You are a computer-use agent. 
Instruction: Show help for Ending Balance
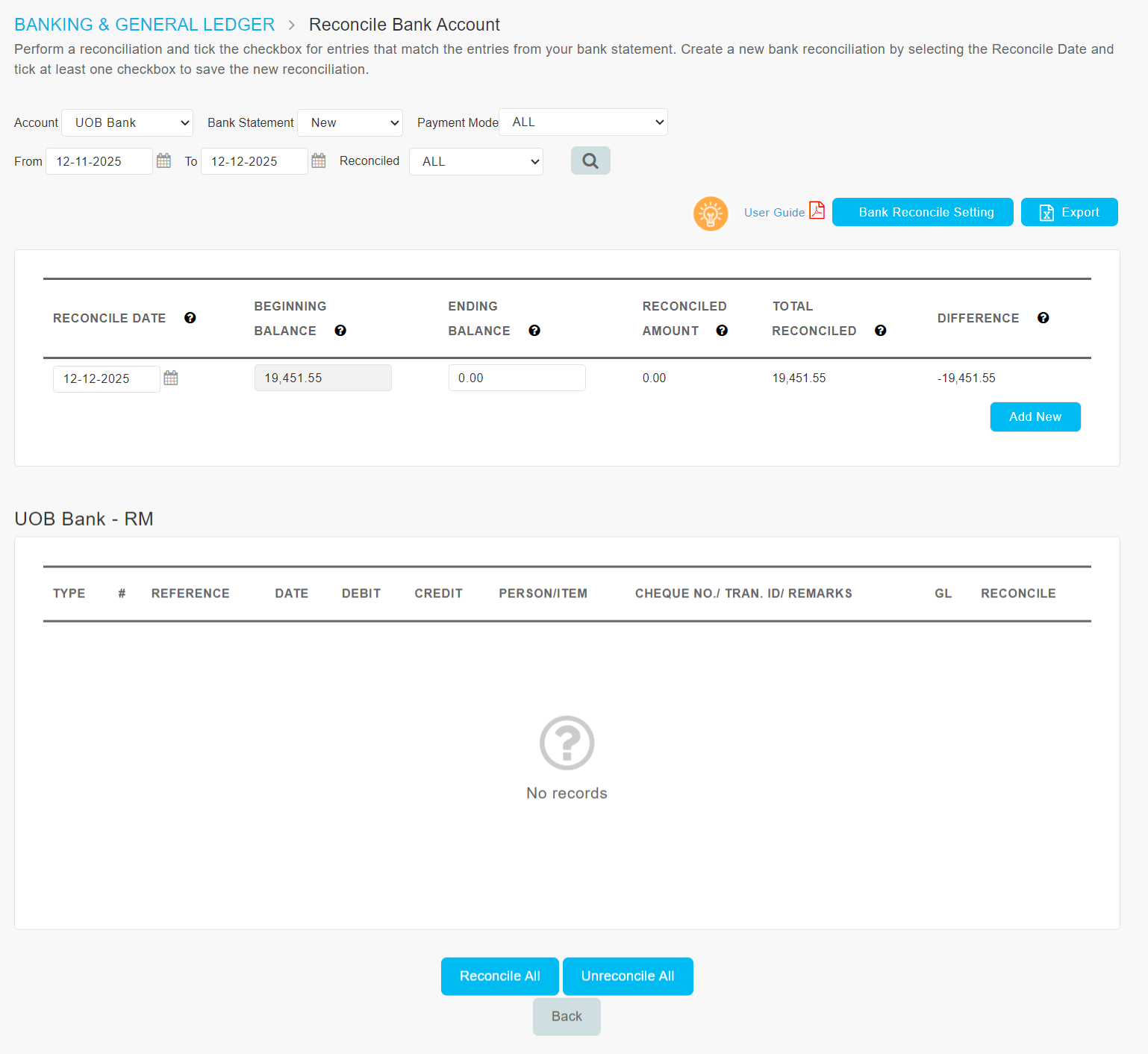(x=534, y=331)
